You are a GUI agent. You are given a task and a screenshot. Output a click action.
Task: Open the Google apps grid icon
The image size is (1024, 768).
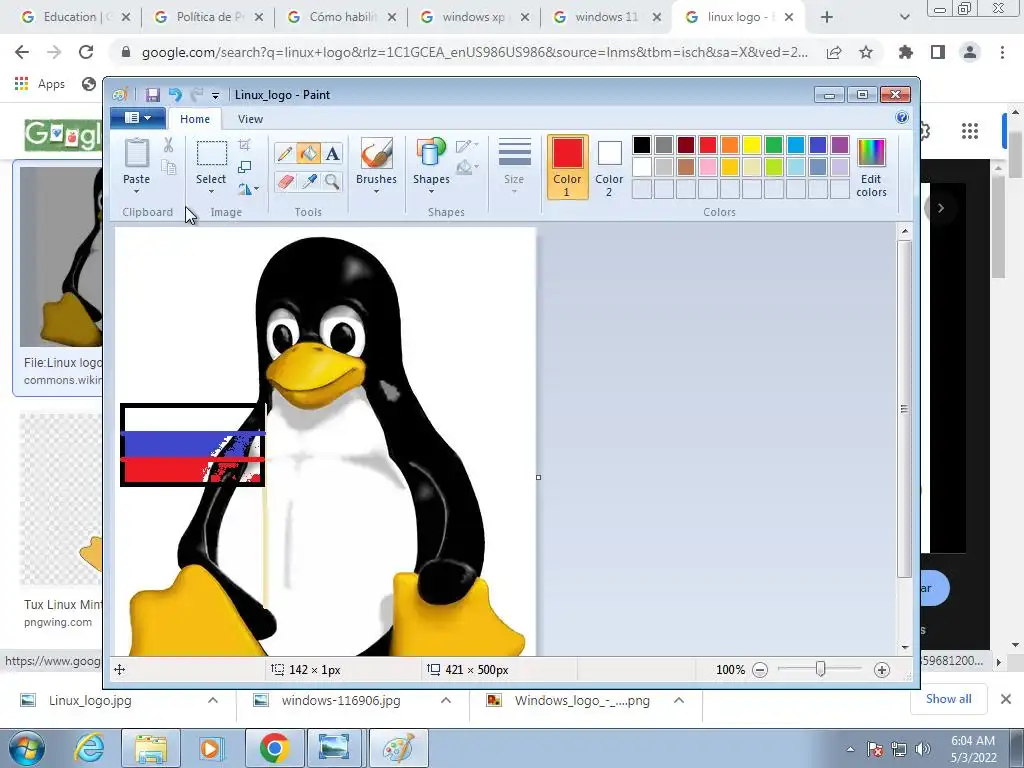tap(970, 131)
